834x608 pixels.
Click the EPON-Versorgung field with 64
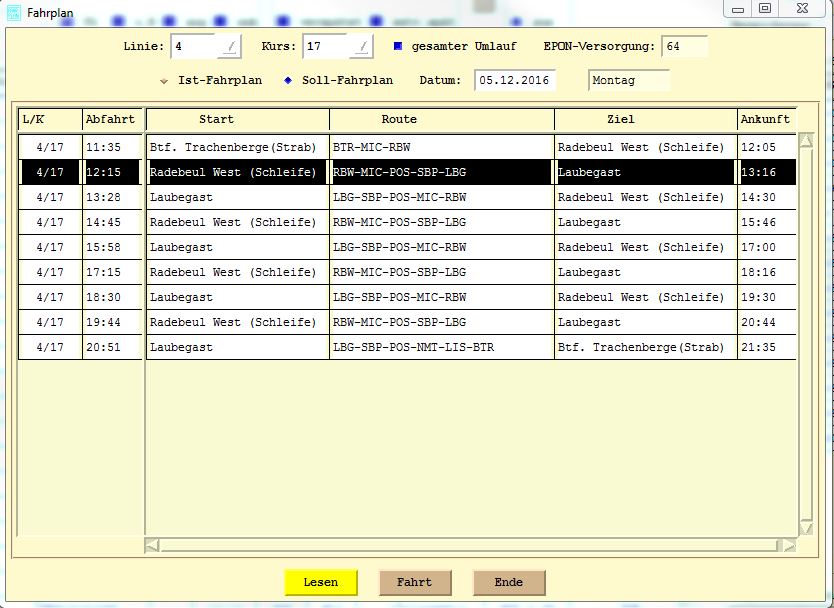pyautogui.click(x=684, y=46)
